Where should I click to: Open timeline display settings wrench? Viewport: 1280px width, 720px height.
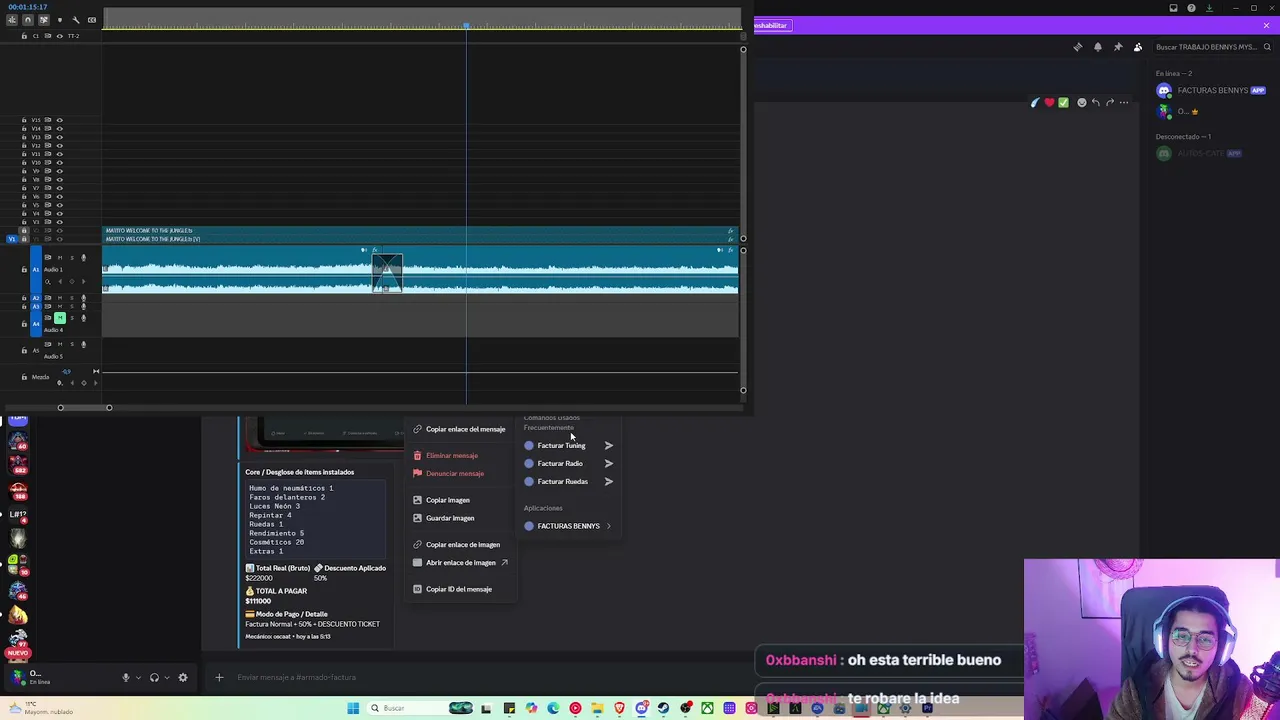pyautogui.click(x=76, y=20)
